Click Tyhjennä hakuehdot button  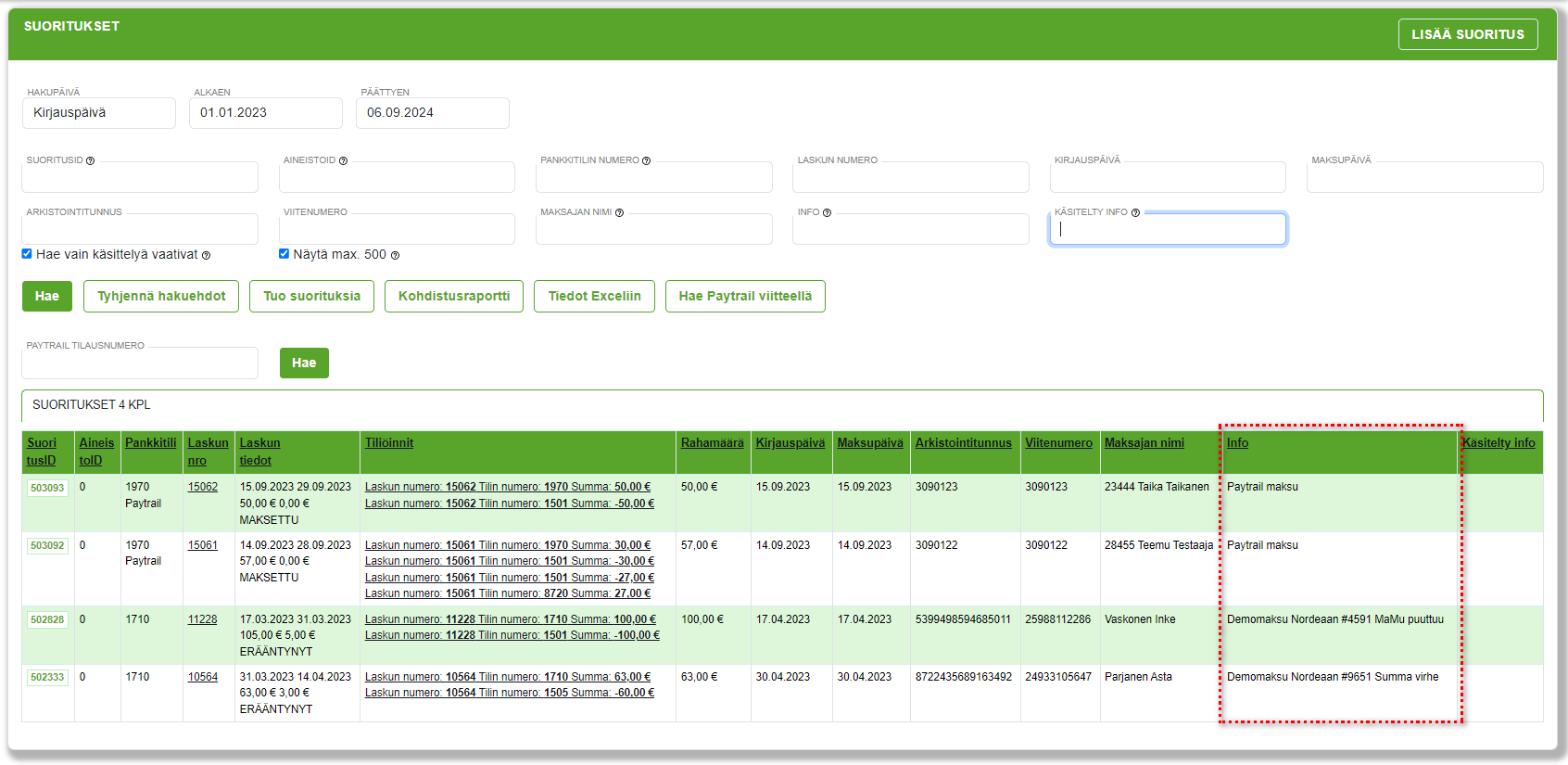[x=161, y=297]
